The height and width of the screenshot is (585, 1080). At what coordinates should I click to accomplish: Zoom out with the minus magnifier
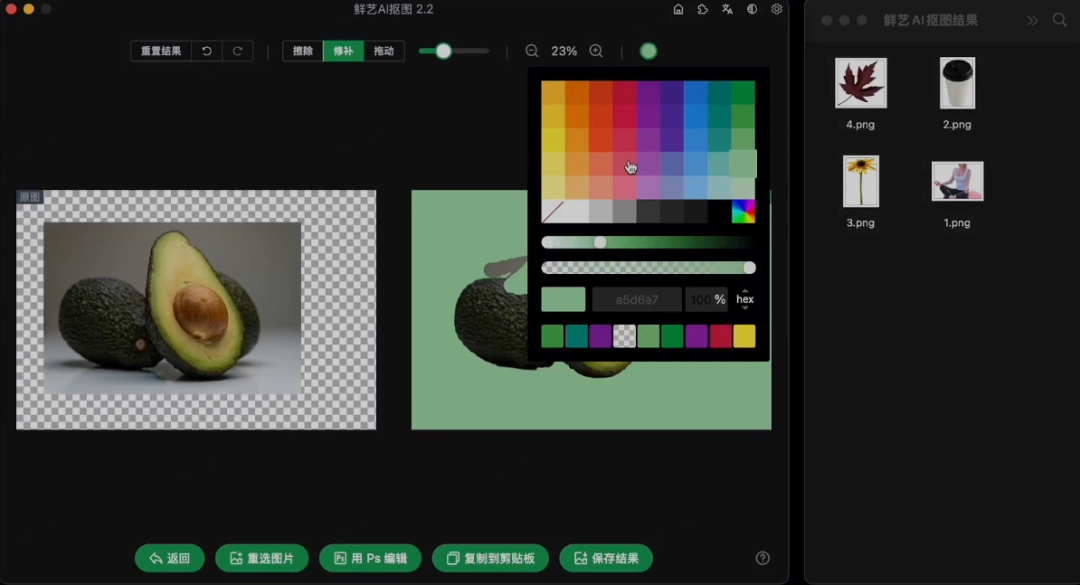point(532,51)
